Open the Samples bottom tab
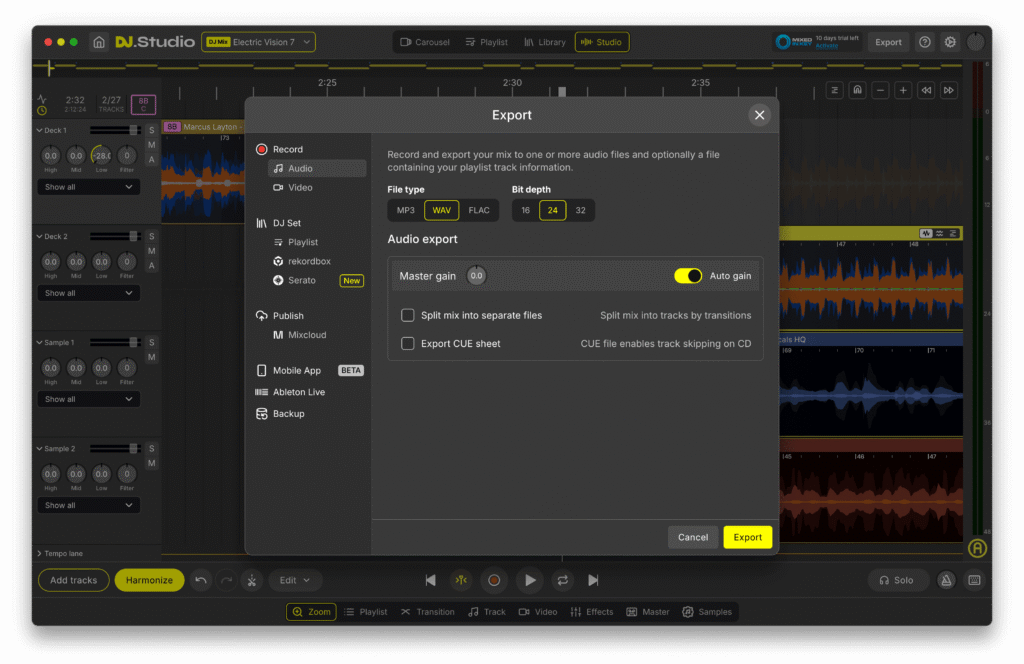Screen dimensions: 1024x664 point(707,612)
